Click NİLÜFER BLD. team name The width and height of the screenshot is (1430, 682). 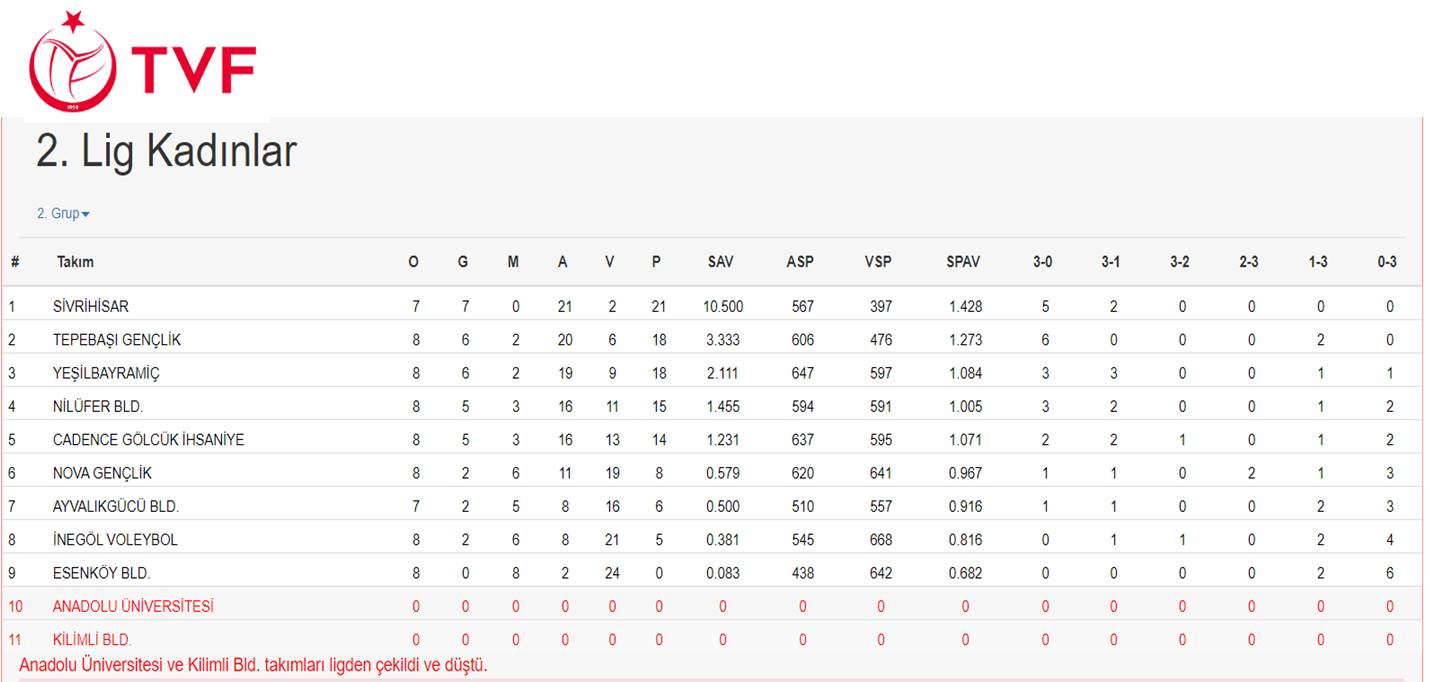coord(98,406)
